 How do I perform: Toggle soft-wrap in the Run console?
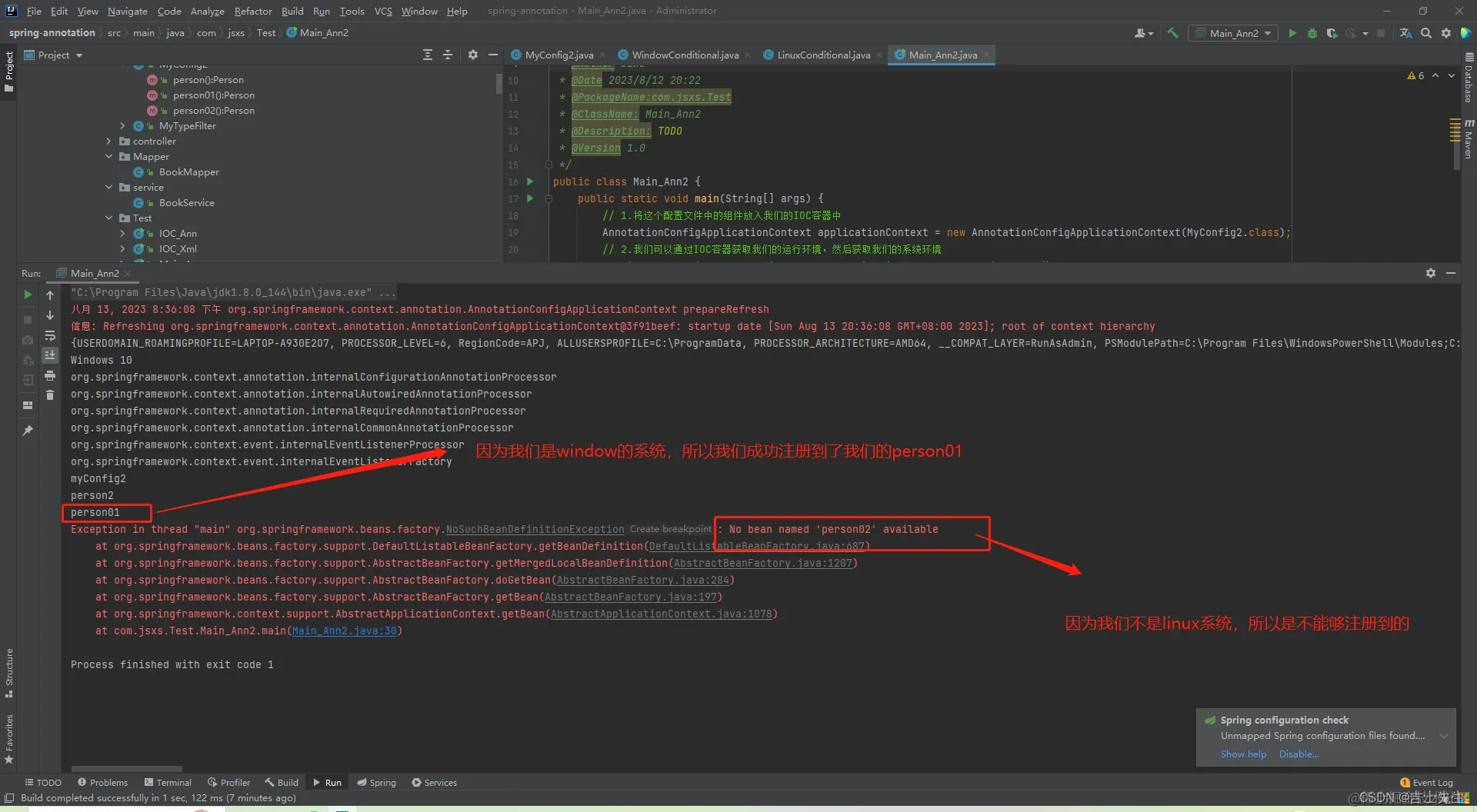coord(50,335)
